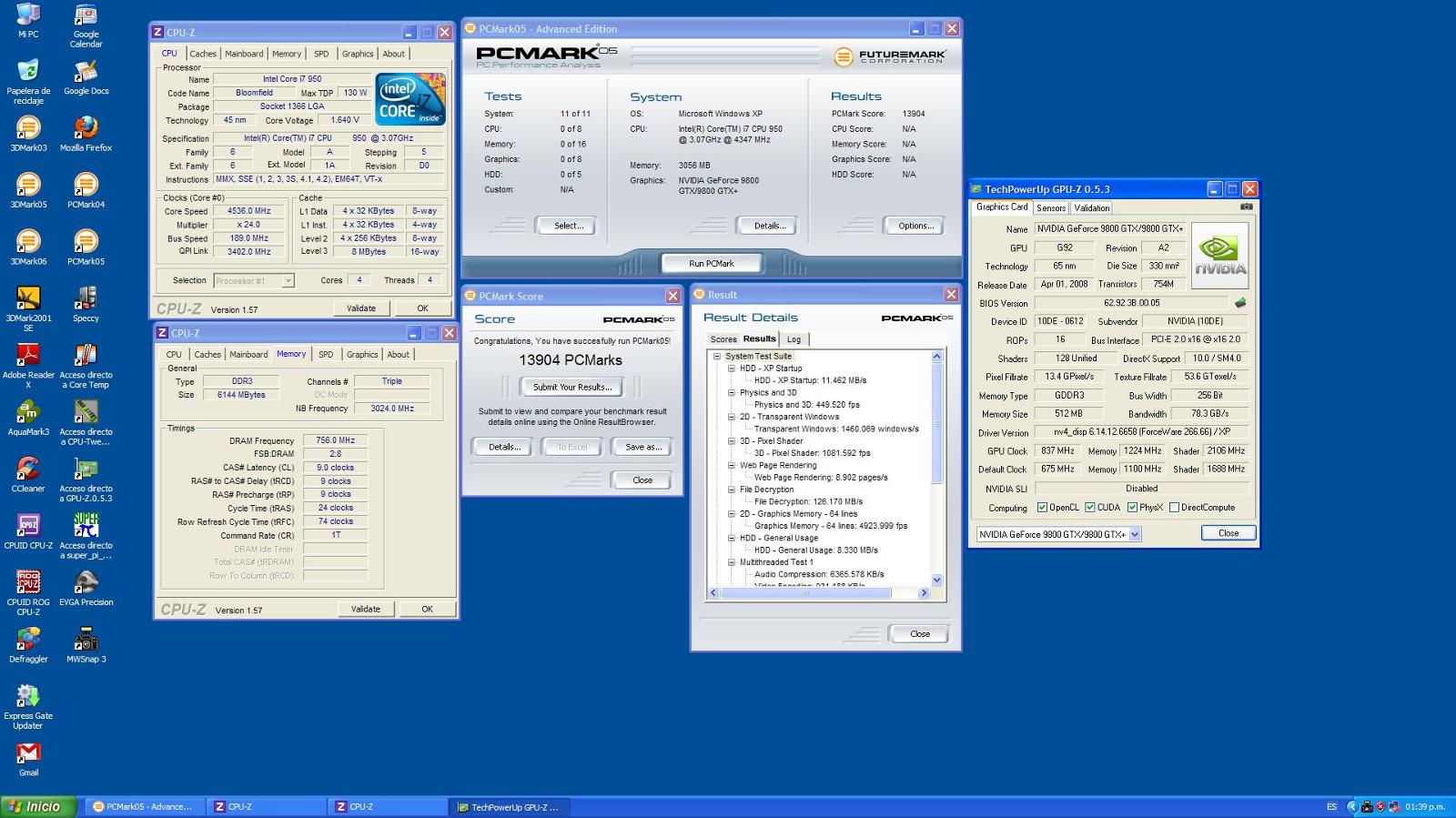The width and height of the screenshot is (1456, 818).
Task: Collapse Web Page Rendering node
Action: click(x=732, y=465)
